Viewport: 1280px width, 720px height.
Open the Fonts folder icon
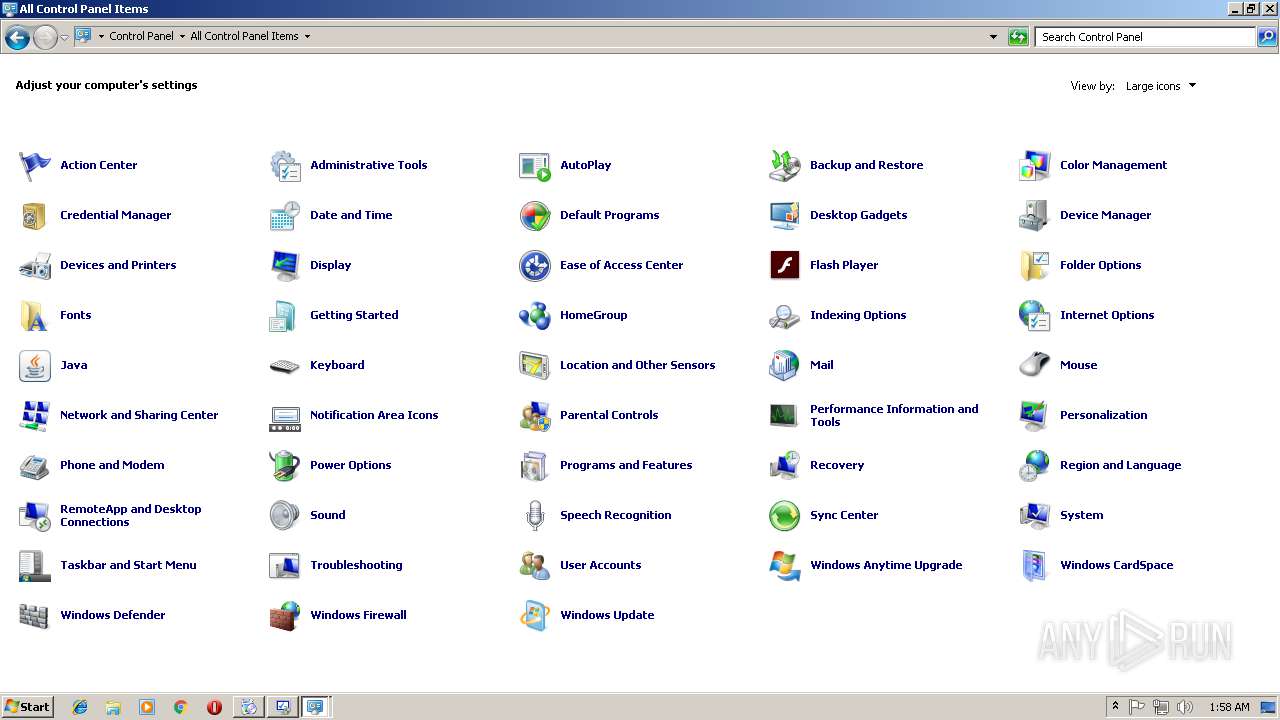click(x=35, y=316)
